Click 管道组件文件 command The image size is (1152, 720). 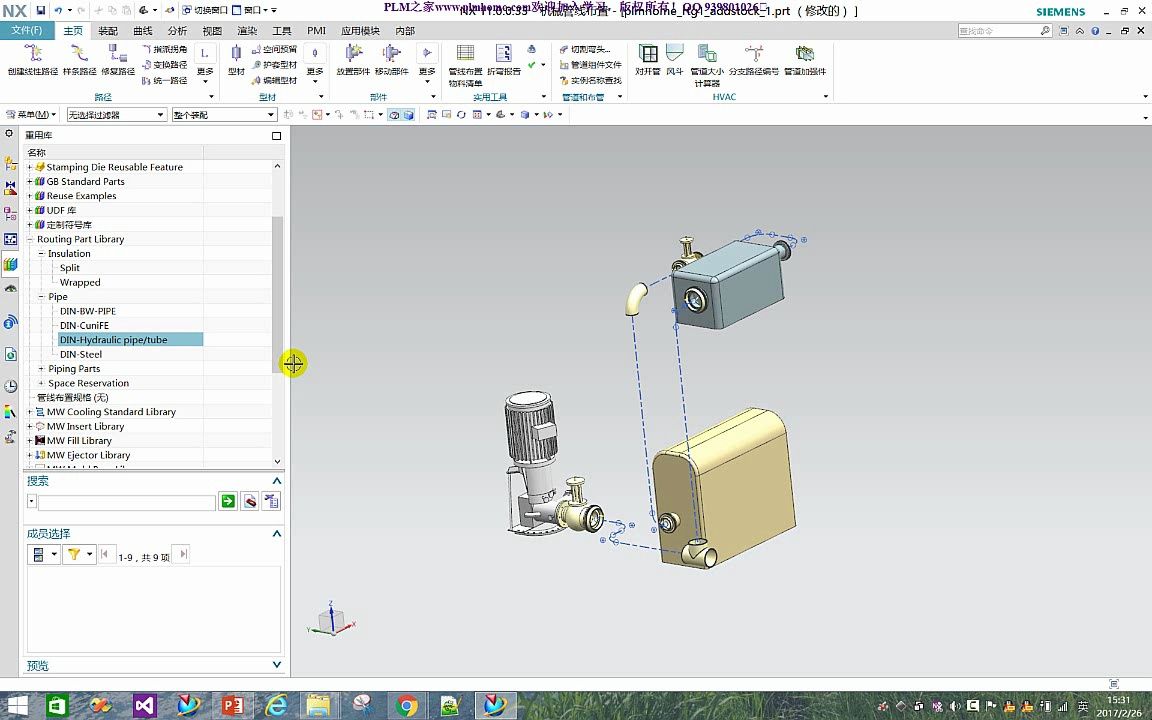pyautogui.click(x=590, y=65)
